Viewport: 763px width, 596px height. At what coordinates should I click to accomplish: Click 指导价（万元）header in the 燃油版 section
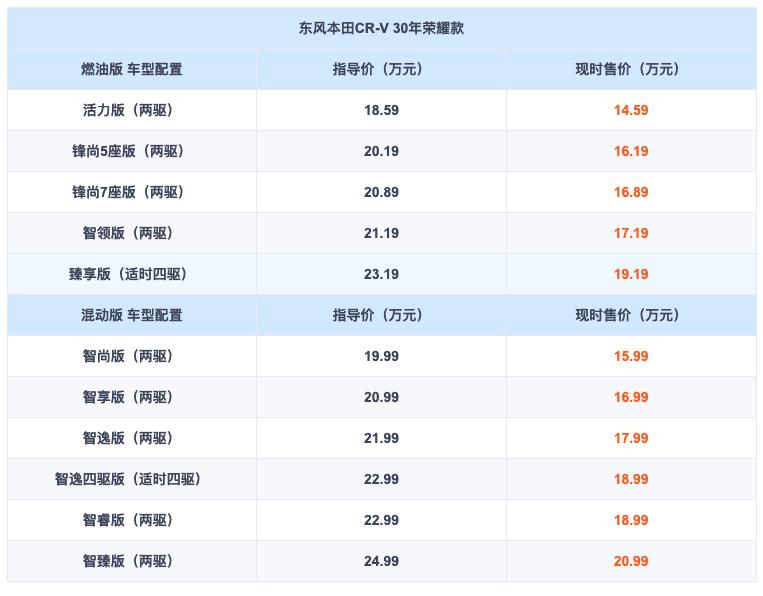click(381, 69)
